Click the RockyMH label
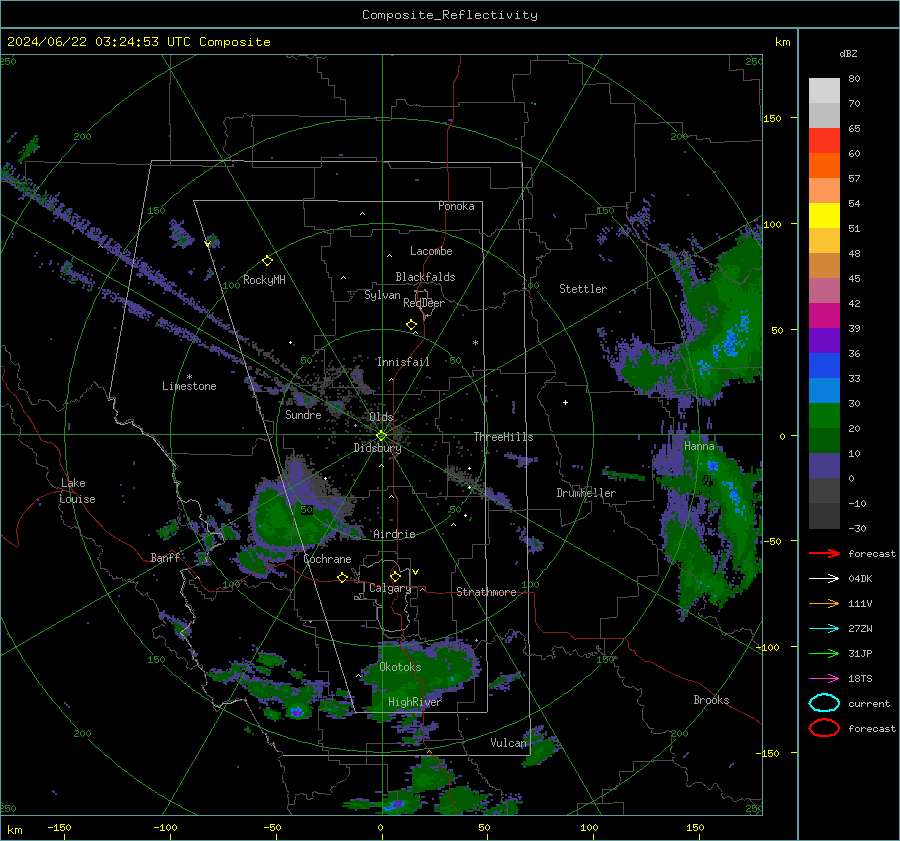Image resolution: width=900 pixels, height=841 pixels. coord(264,280)
